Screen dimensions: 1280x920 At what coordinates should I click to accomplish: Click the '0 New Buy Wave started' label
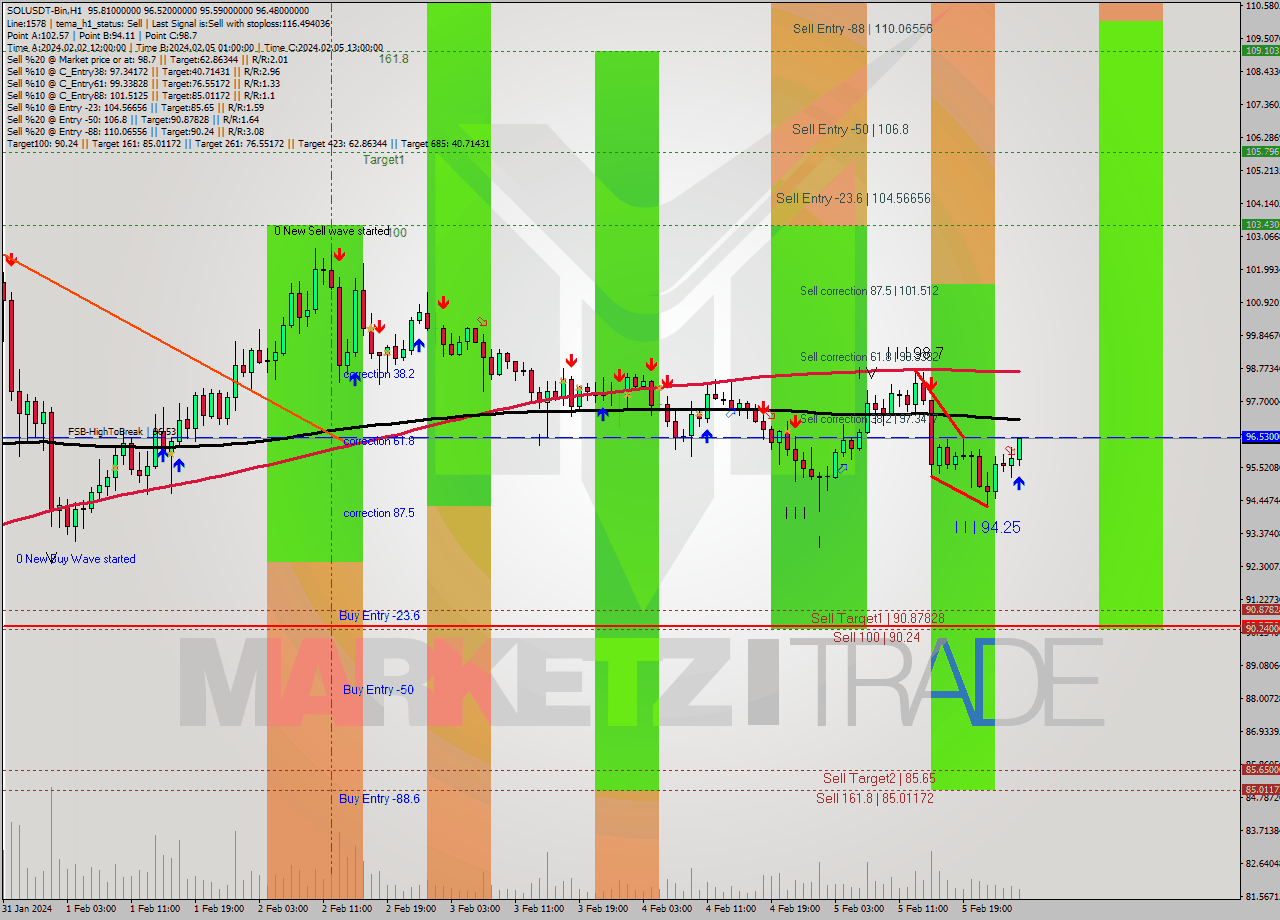(x=76, y=559)
